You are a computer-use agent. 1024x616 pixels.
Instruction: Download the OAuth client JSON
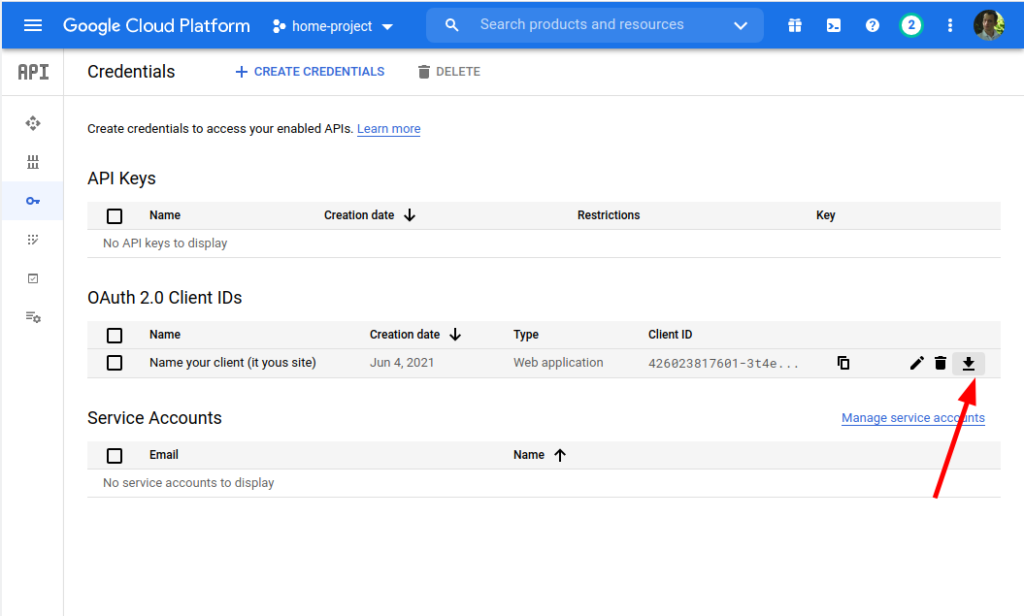tap(968, 364)
